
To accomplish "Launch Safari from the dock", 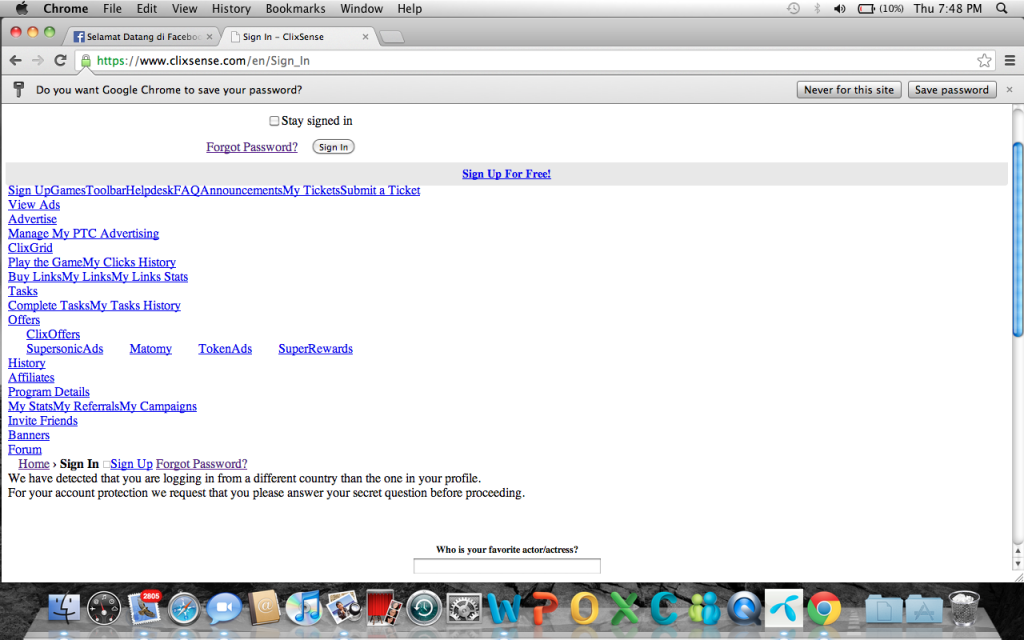I will pos(184,609).
